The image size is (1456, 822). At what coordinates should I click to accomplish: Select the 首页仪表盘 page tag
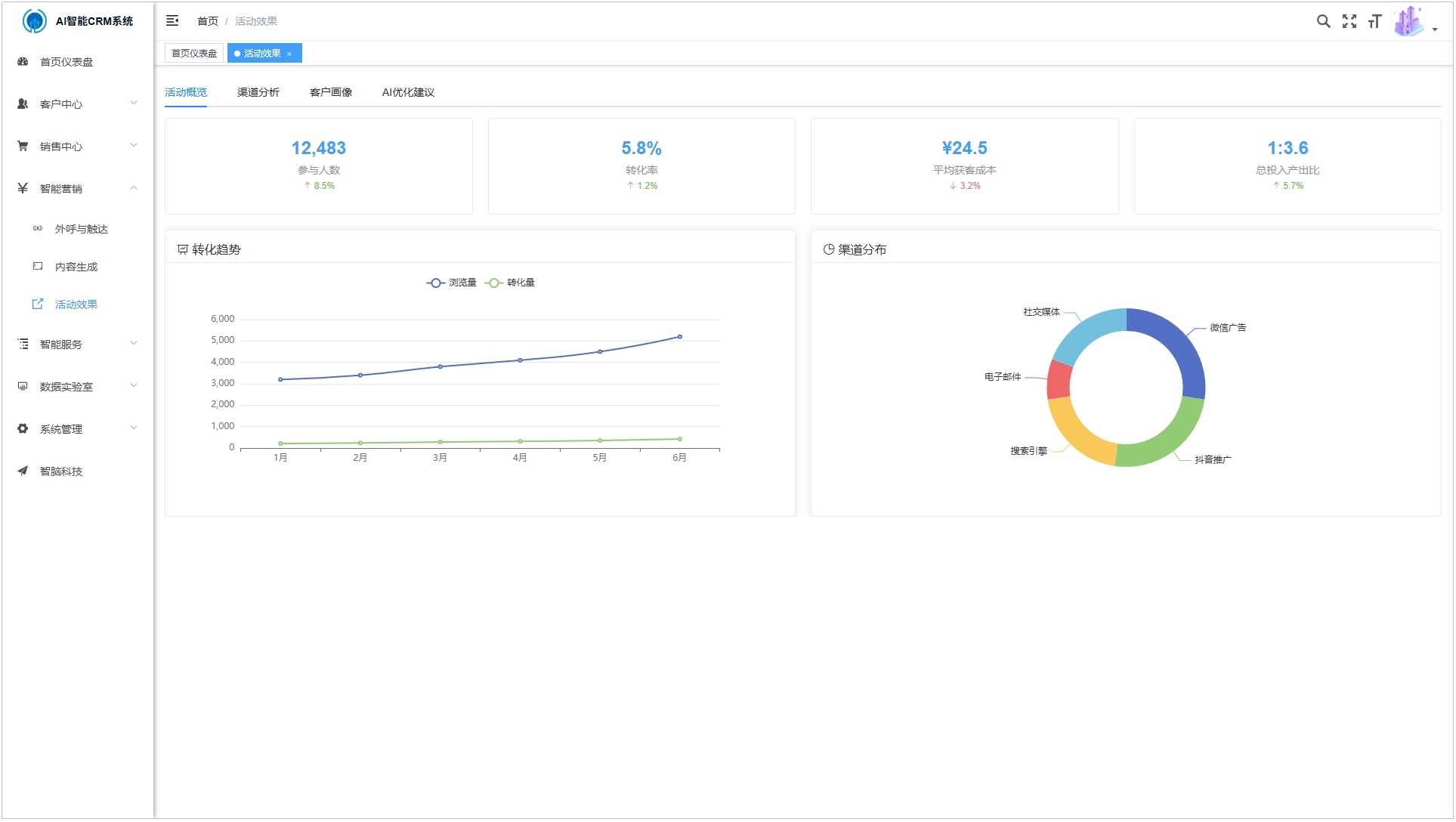pos(193,54)
